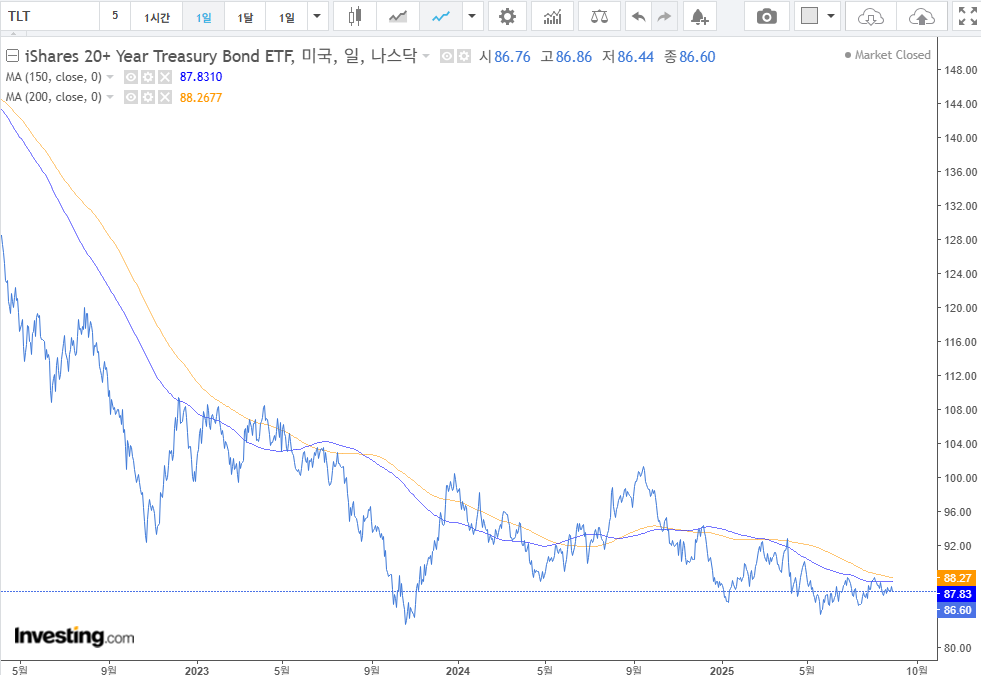Switch to candlestick chart style

[x=355, y=16]
